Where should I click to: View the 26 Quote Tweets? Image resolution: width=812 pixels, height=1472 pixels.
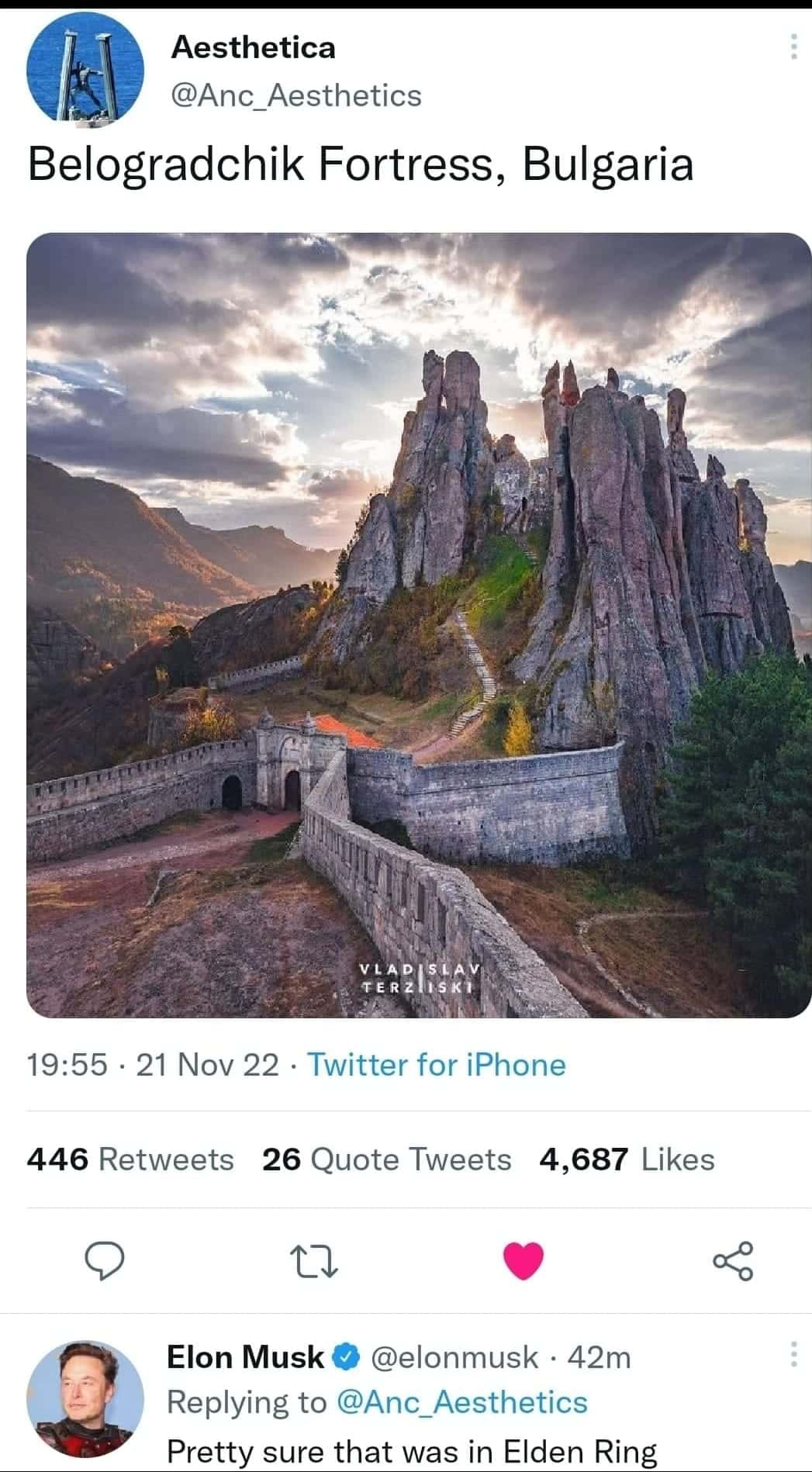tap(386, 1159)
